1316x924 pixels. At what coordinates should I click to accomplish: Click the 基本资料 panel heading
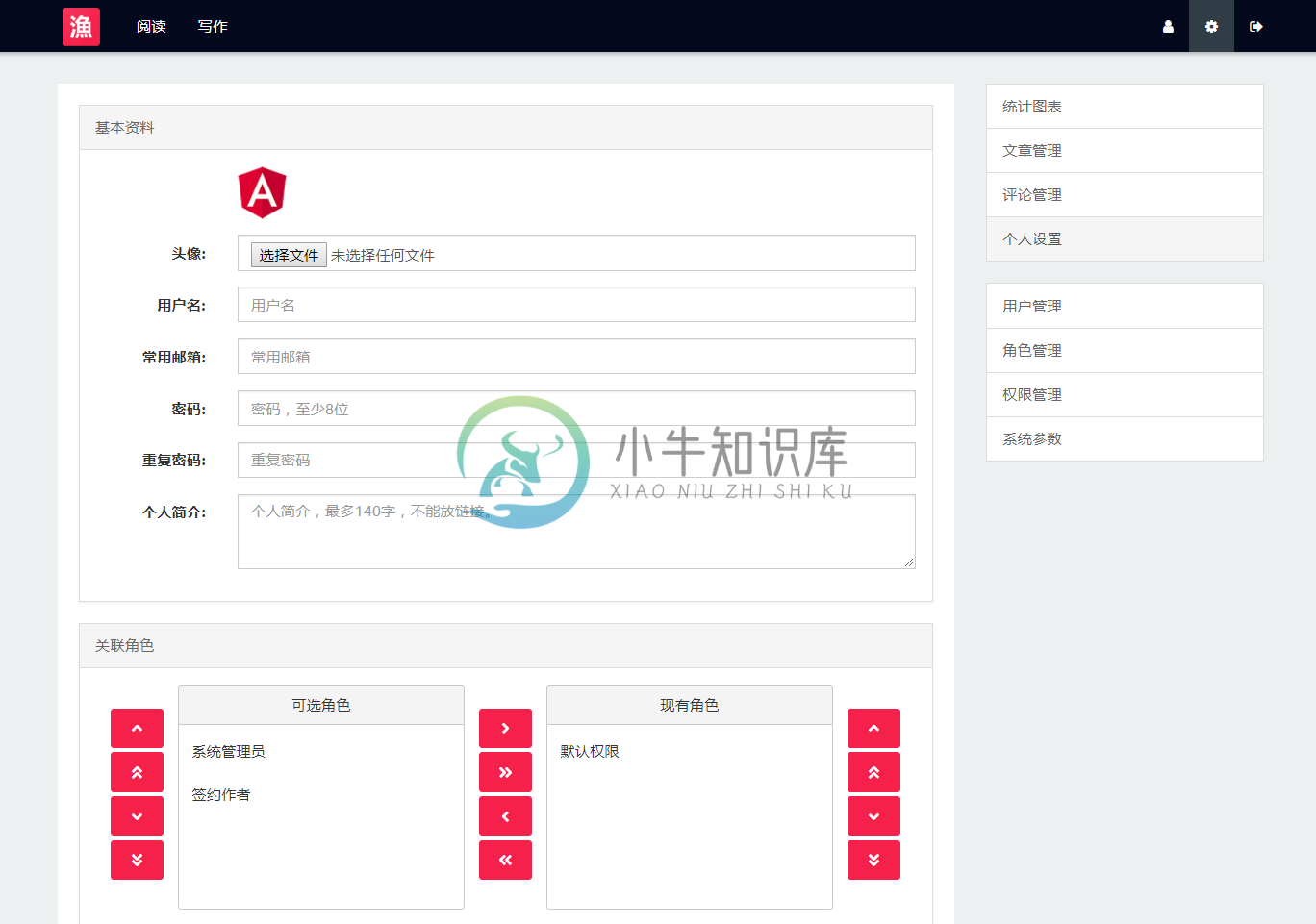[x=506, y=128]
